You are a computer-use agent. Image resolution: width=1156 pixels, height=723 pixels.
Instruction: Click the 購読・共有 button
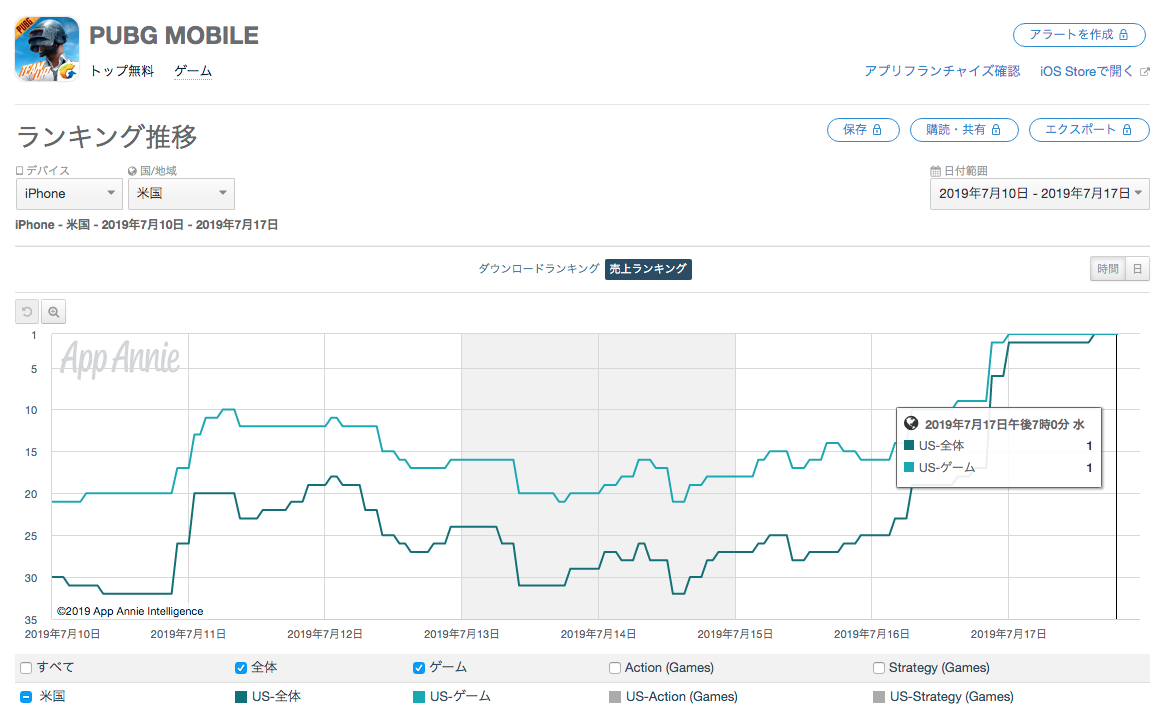pos(964,130)
